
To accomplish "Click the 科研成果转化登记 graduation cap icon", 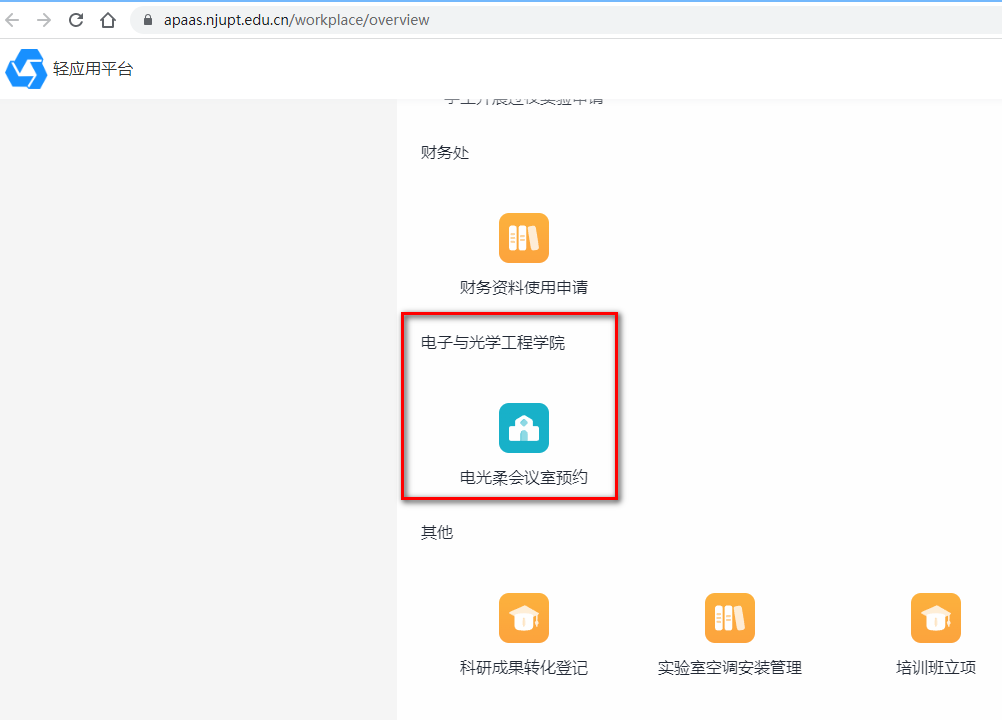I will point(524,618).
